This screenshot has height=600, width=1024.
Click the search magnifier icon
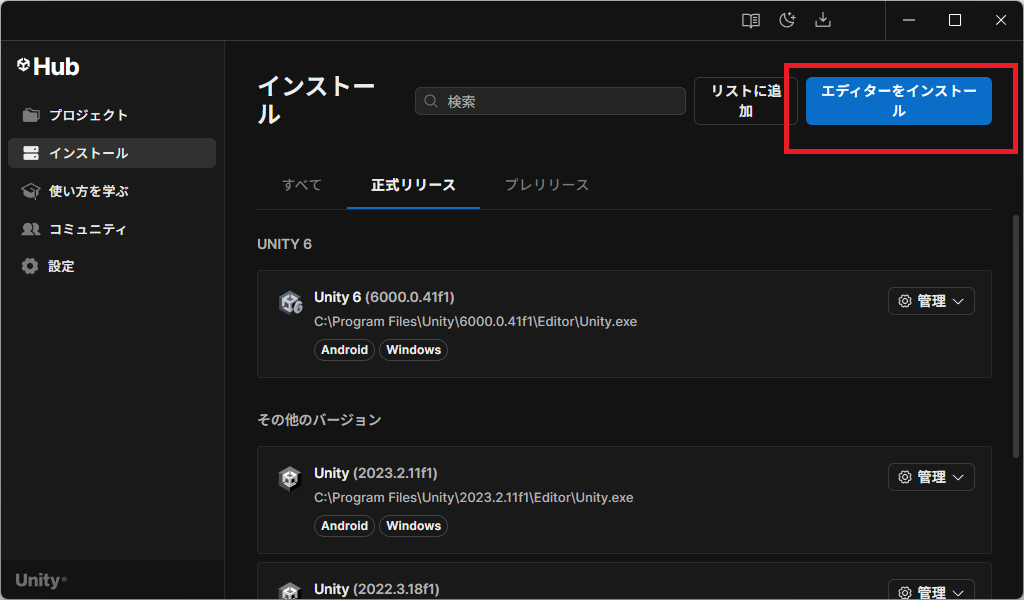click(x=430, y=101)
